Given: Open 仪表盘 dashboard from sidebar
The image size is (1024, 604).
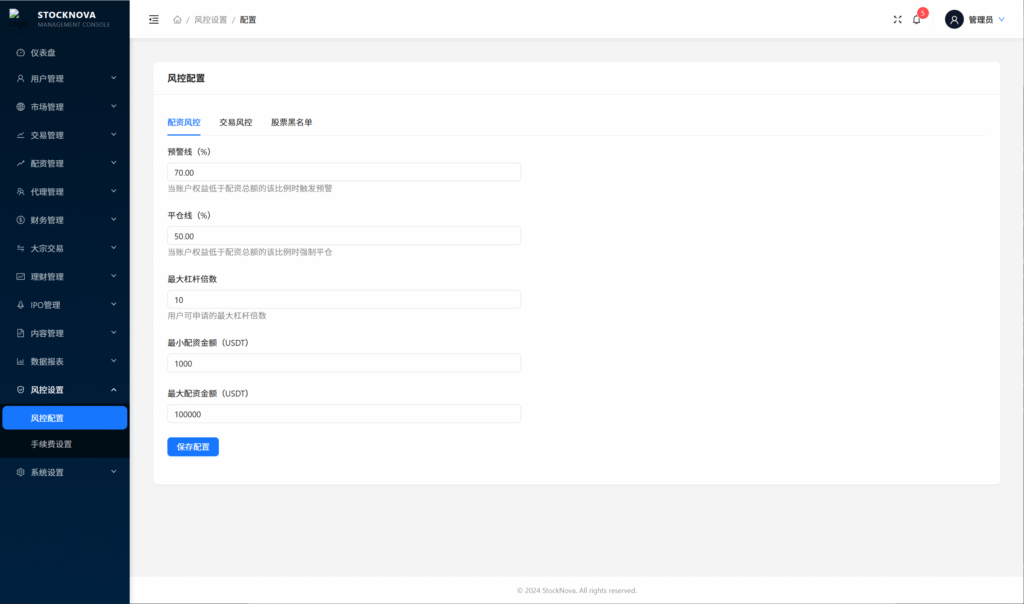Looking at the screenshot, I should (x=43, y=52).
